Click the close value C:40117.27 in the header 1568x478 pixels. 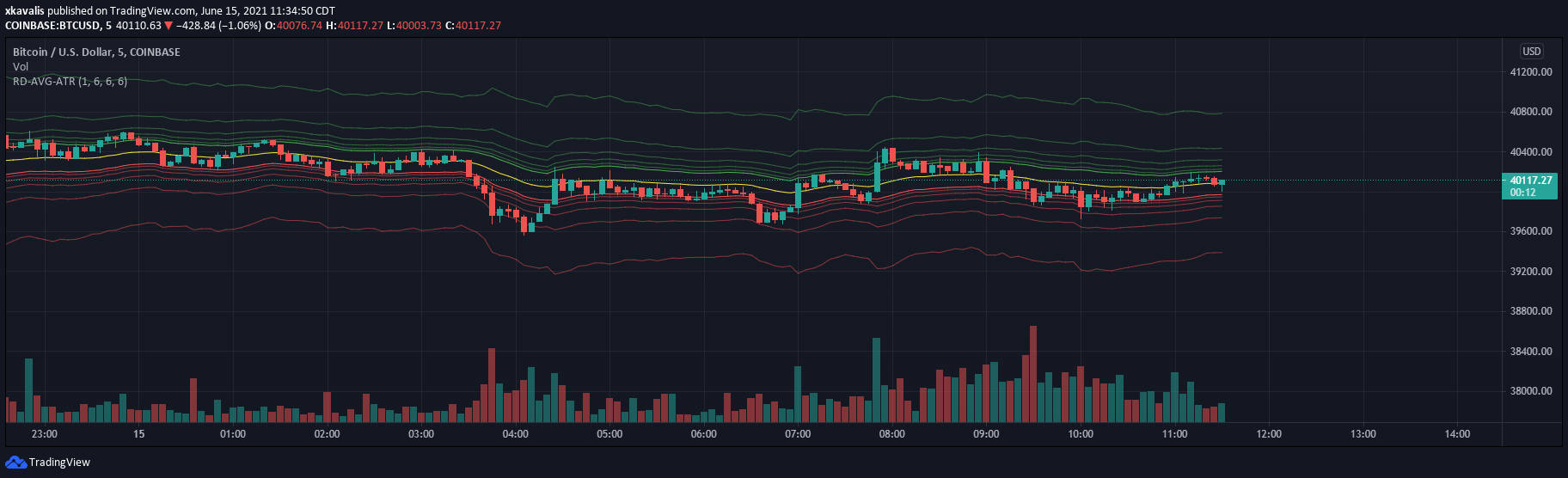click(473, 26)
